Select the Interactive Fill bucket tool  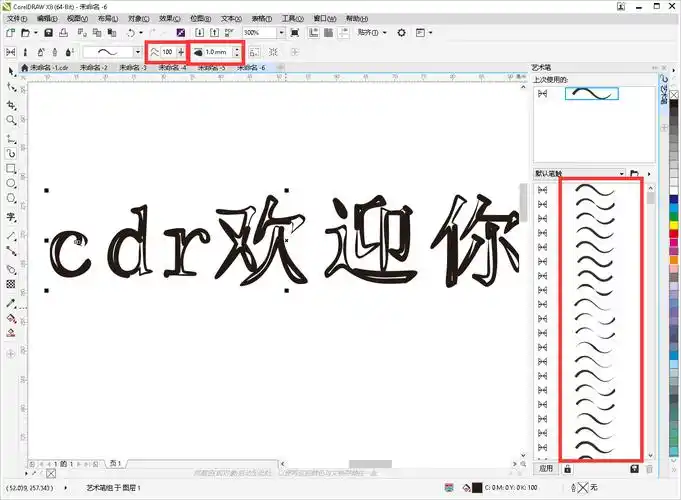coord(11,319)
